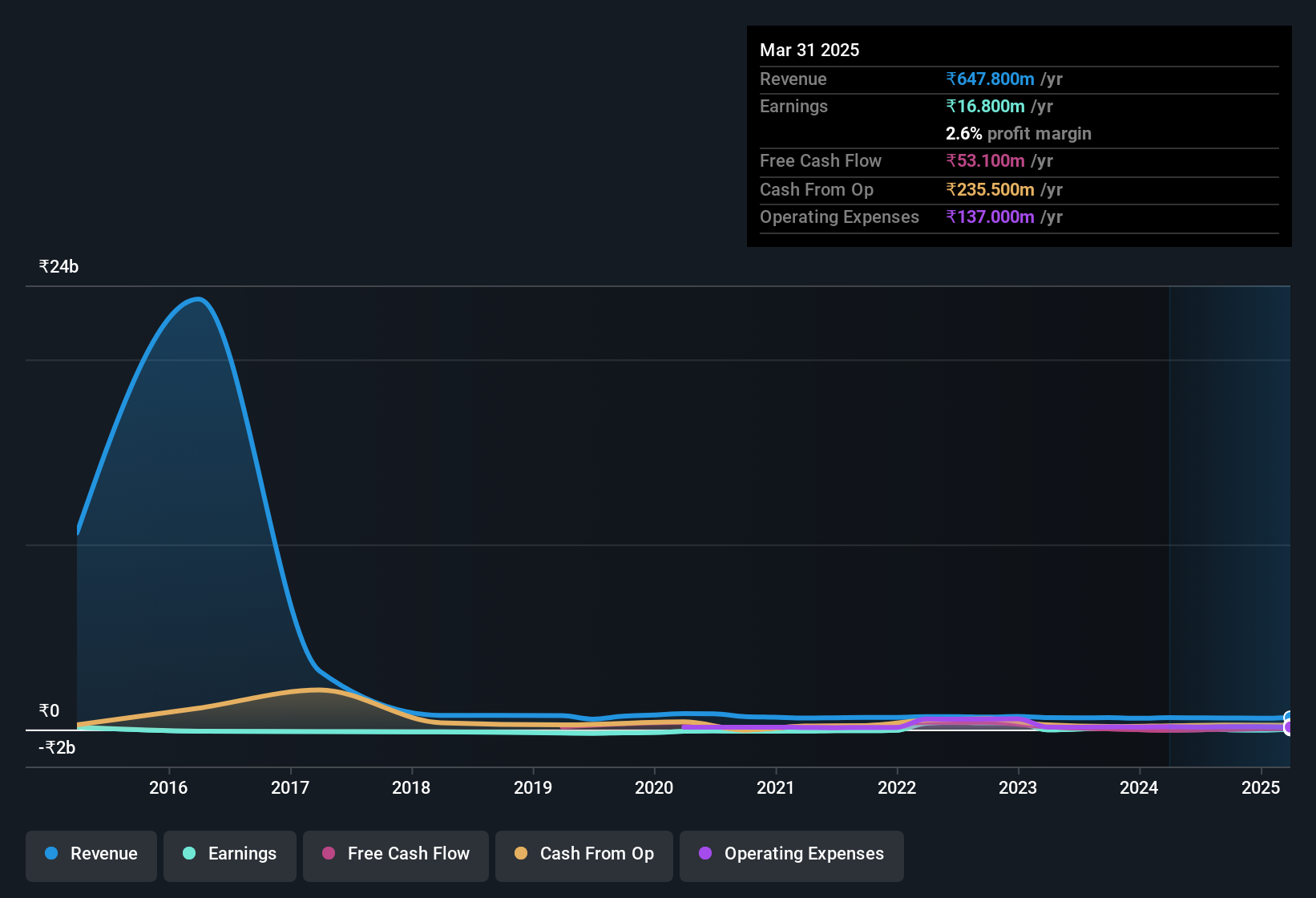Click the 2019 x-axis year label

533,787
